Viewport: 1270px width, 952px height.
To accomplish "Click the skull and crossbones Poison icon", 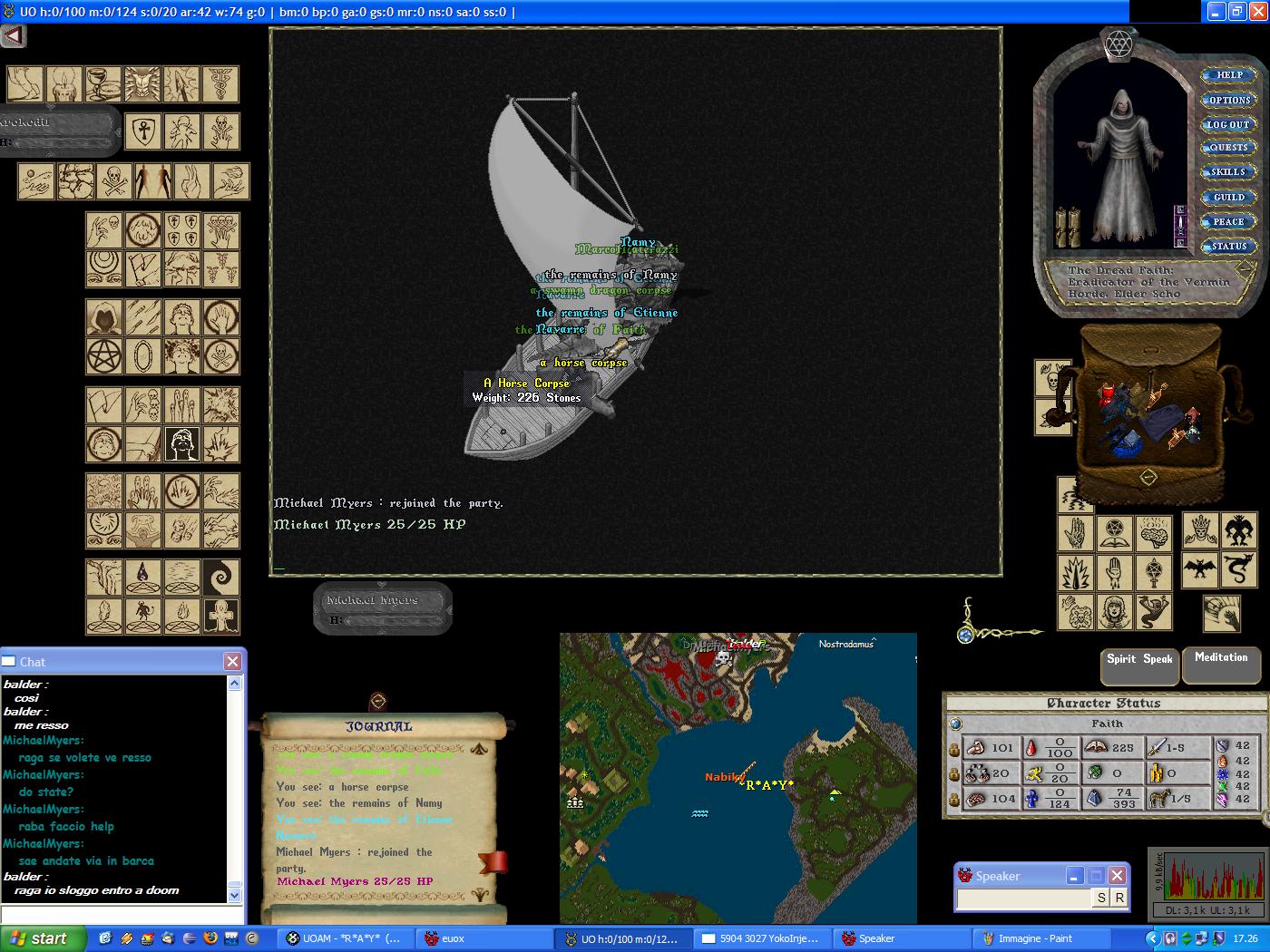I will [114, 181].
